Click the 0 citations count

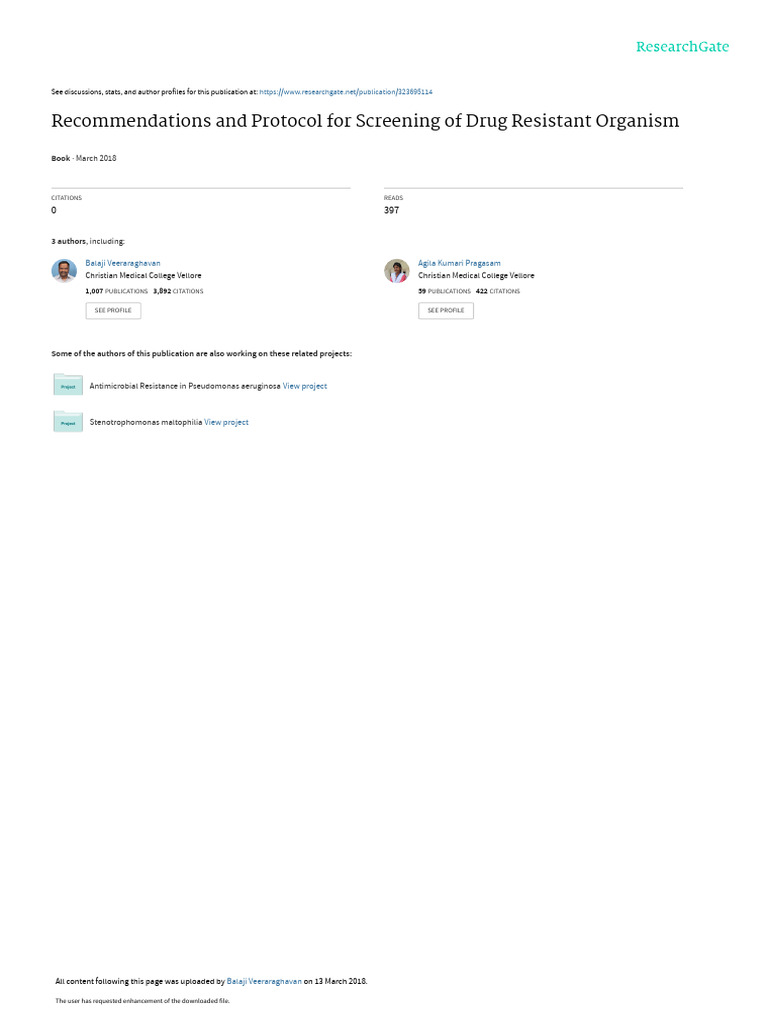click(x=54, y=210)
